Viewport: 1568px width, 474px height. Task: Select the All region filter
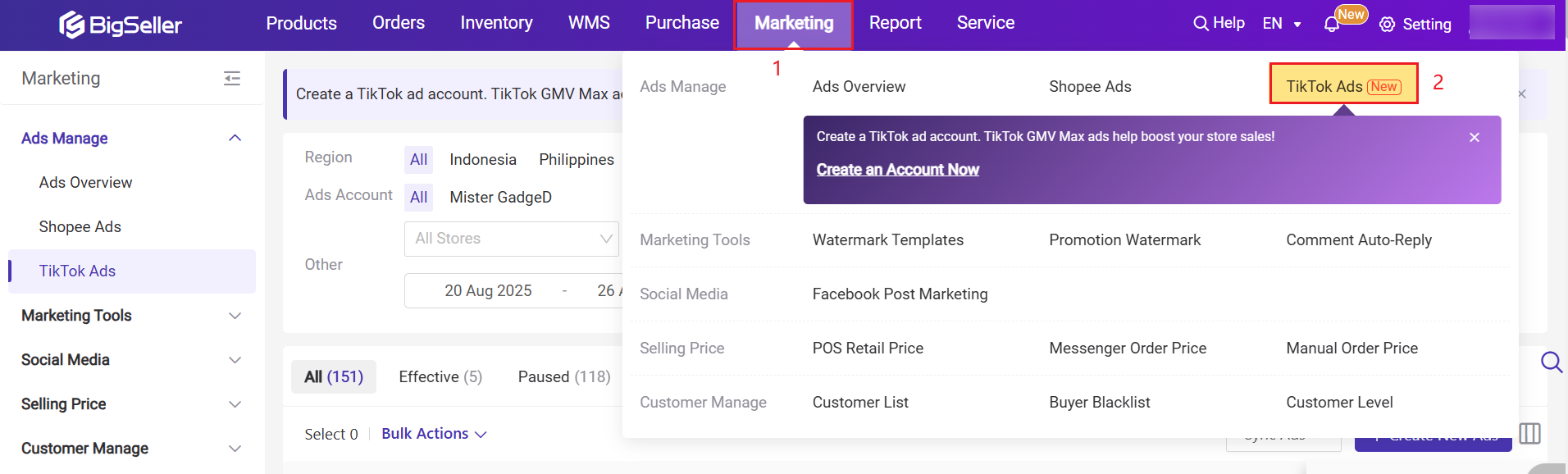click(418, 160)
